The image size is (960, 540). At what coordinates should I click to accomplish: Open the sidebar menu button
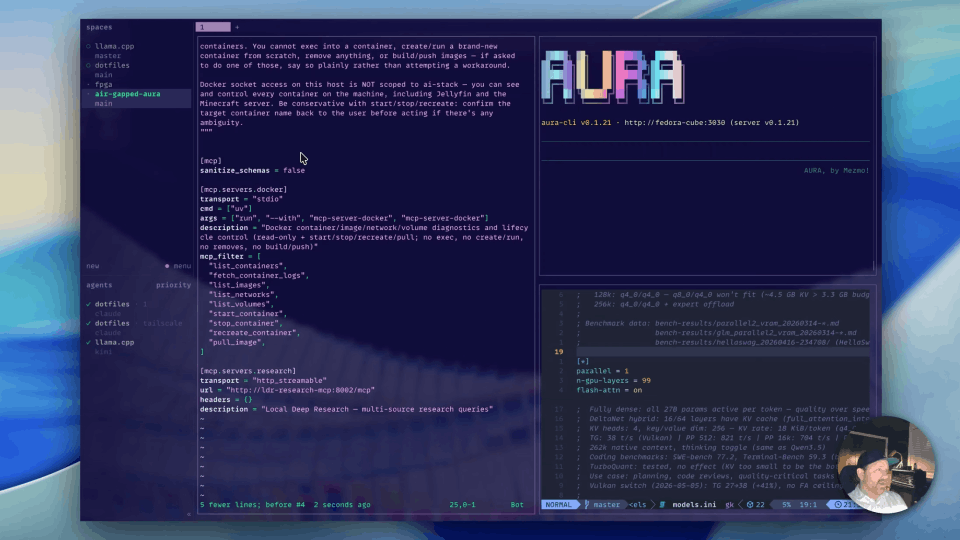click(179, 266)
